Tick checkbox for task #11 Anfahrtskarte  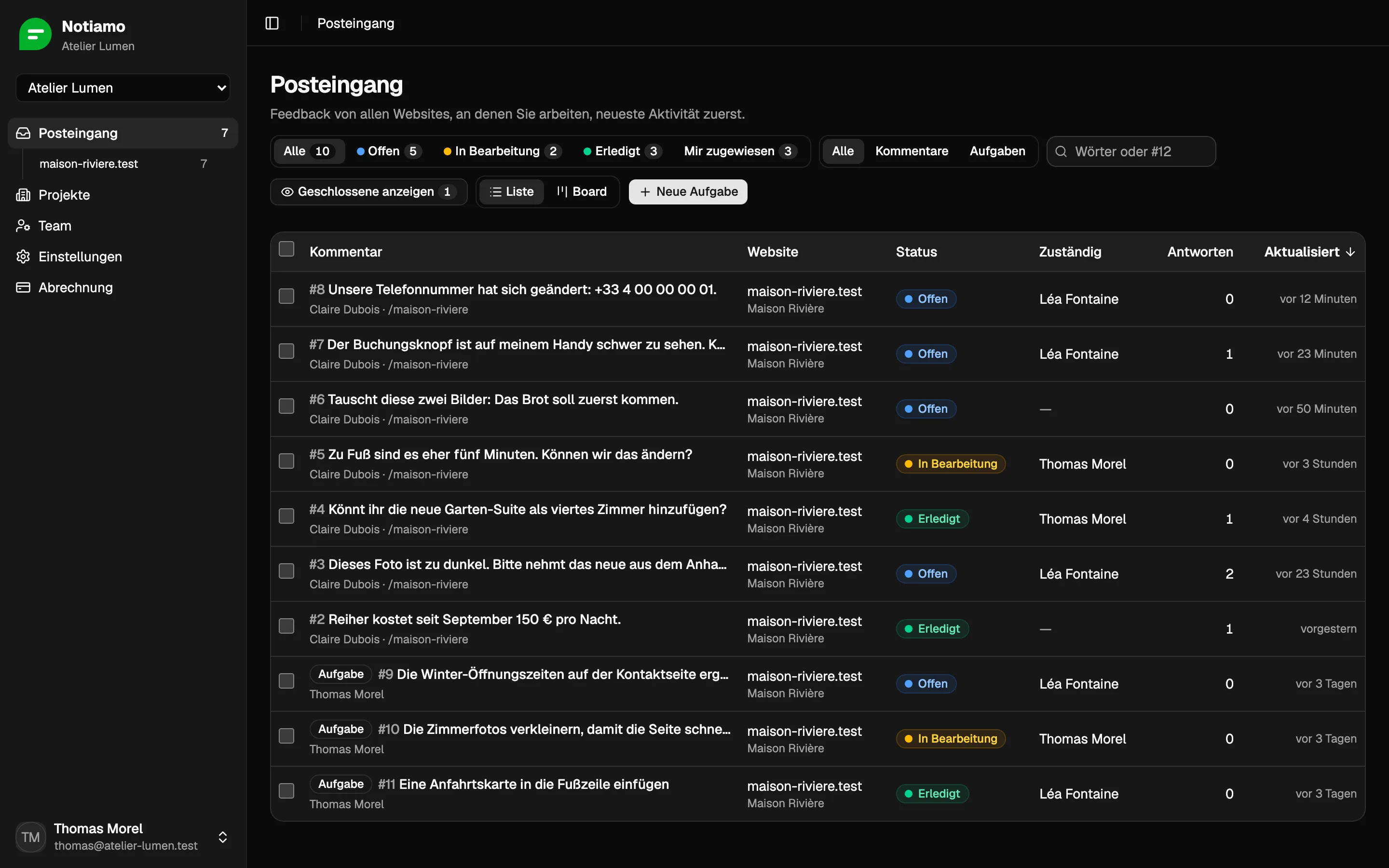coord(286,791)
